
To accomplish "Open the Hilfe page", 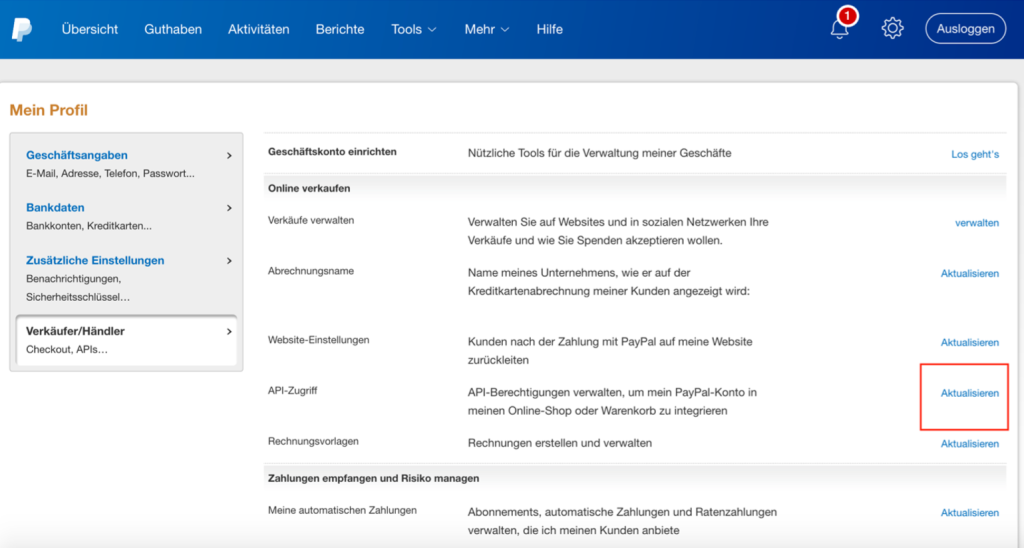I will point(549,29).
